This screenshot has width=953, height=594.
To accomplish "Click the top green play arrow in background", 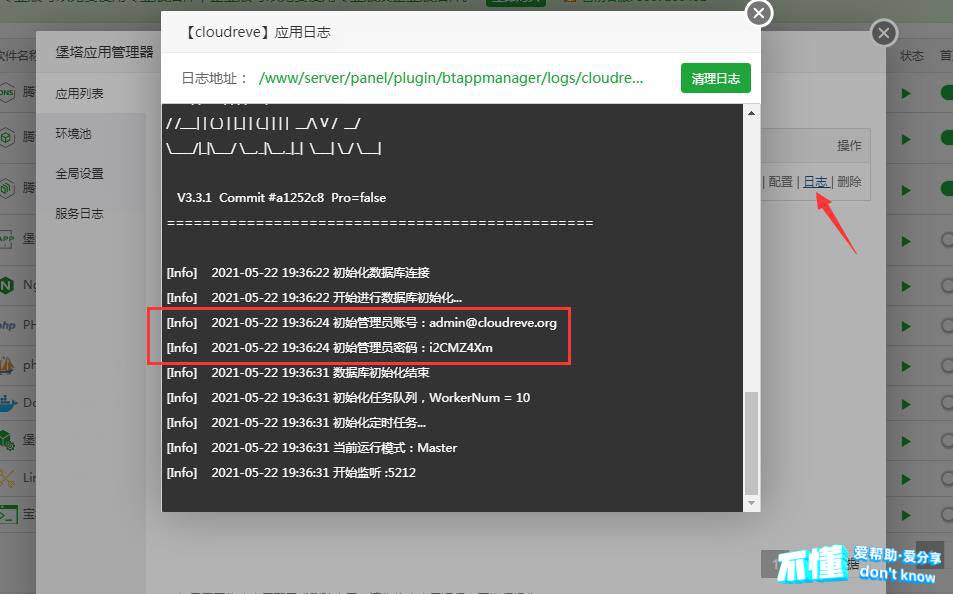I will 906,94.
